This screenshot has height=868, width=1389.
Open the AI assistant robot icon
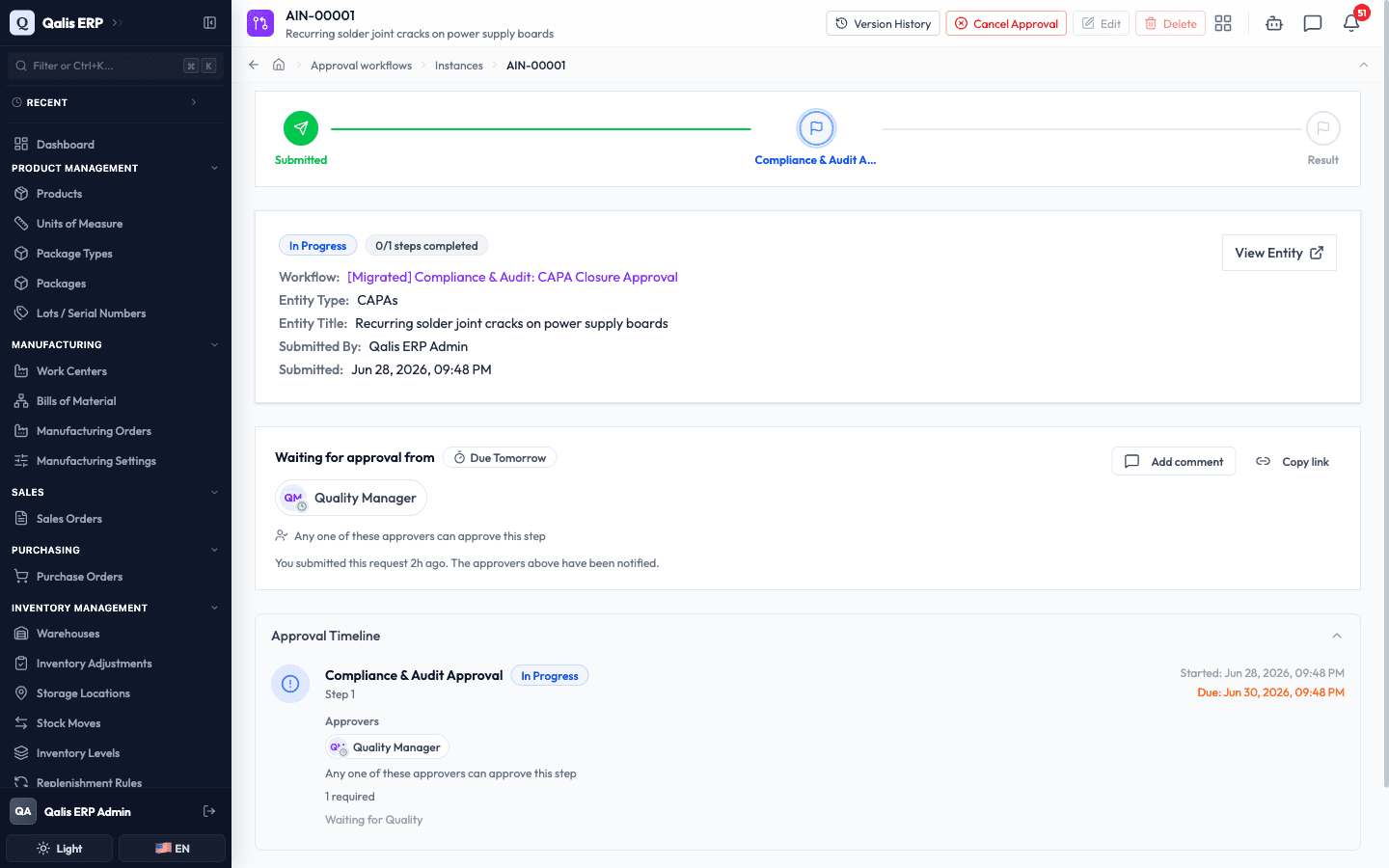tap(1274, 23)
